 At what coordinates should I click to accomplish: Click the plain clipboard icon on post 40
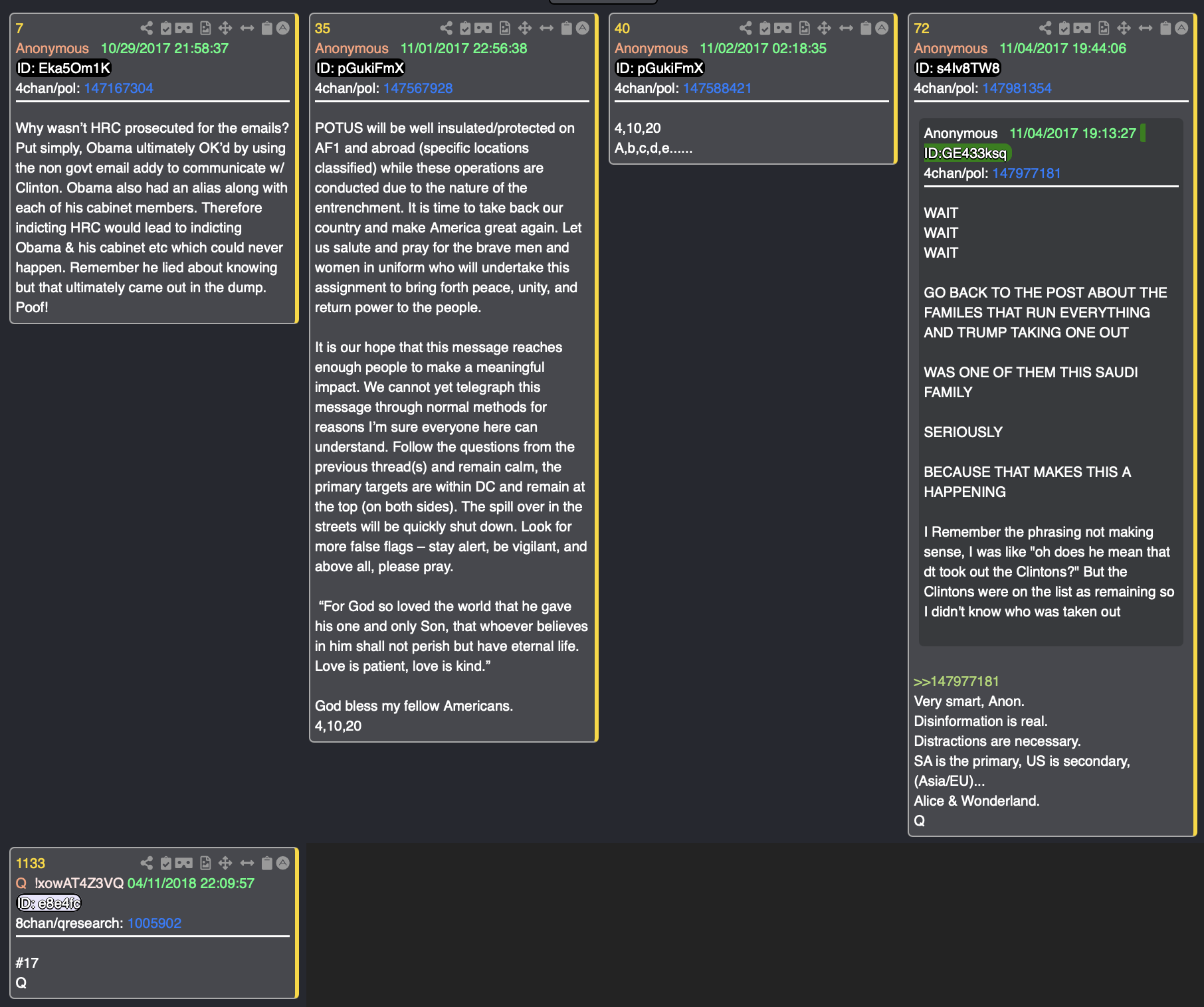[866, 28]
